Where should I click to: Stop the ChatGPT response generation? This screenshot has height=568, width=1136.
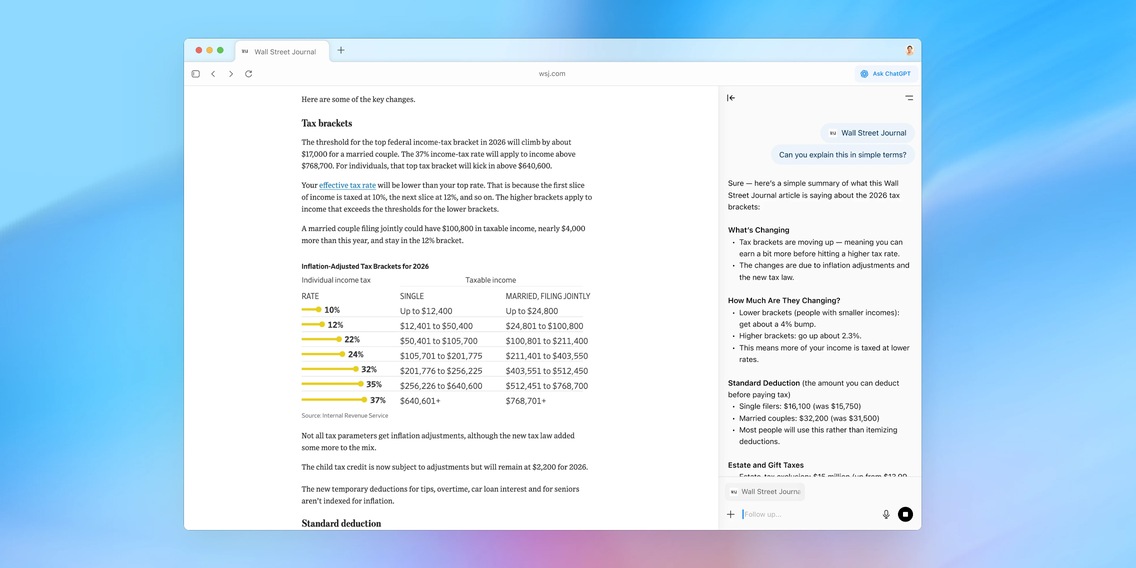[x=905, y=514]
